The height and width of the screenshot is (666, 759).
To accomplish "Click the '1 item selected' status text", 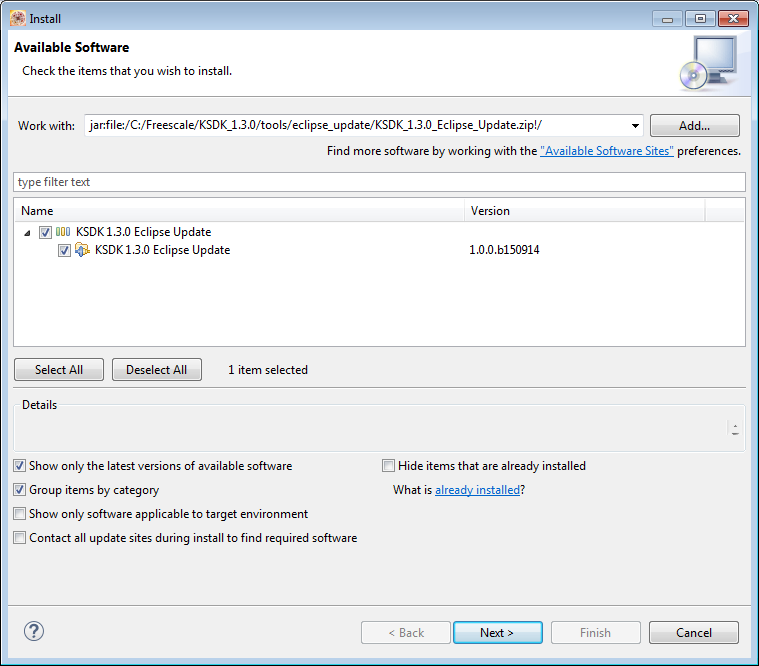I will [268, 370].
